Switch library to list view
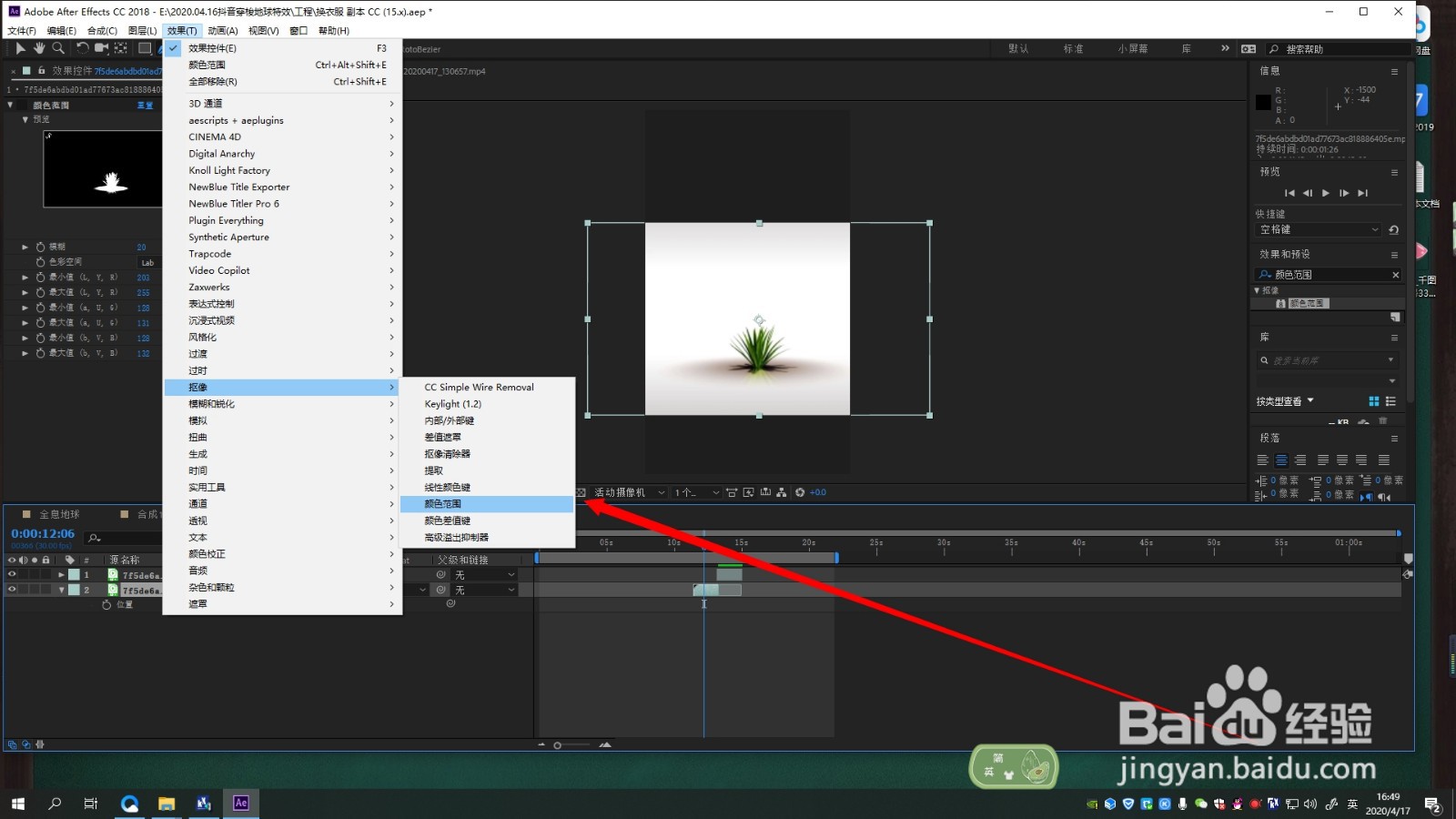Screen dimensions: 1456x819 pos(1390,401)
